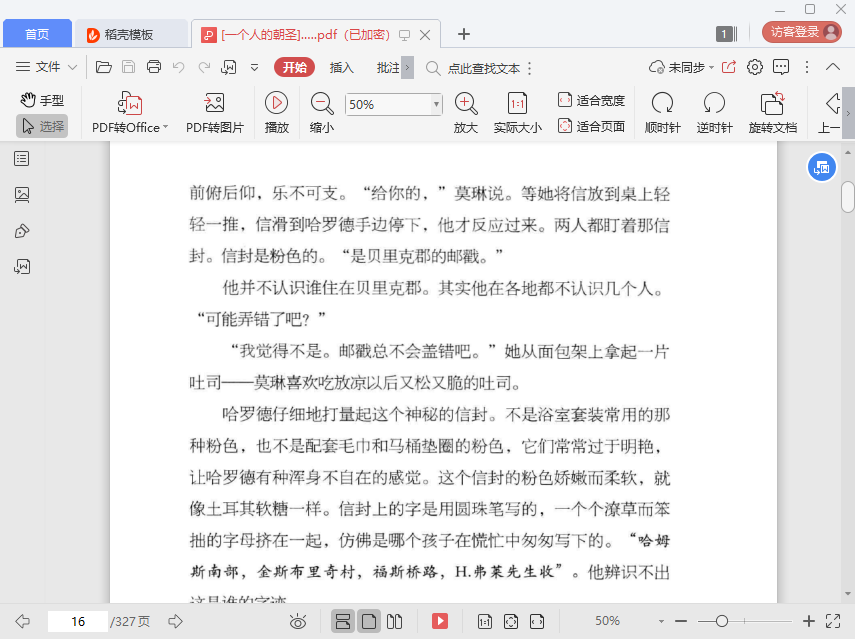This screenshot has height=639, width=855.
Task: Open the zoom percentage dropdown
Action: tap(436, 104)
